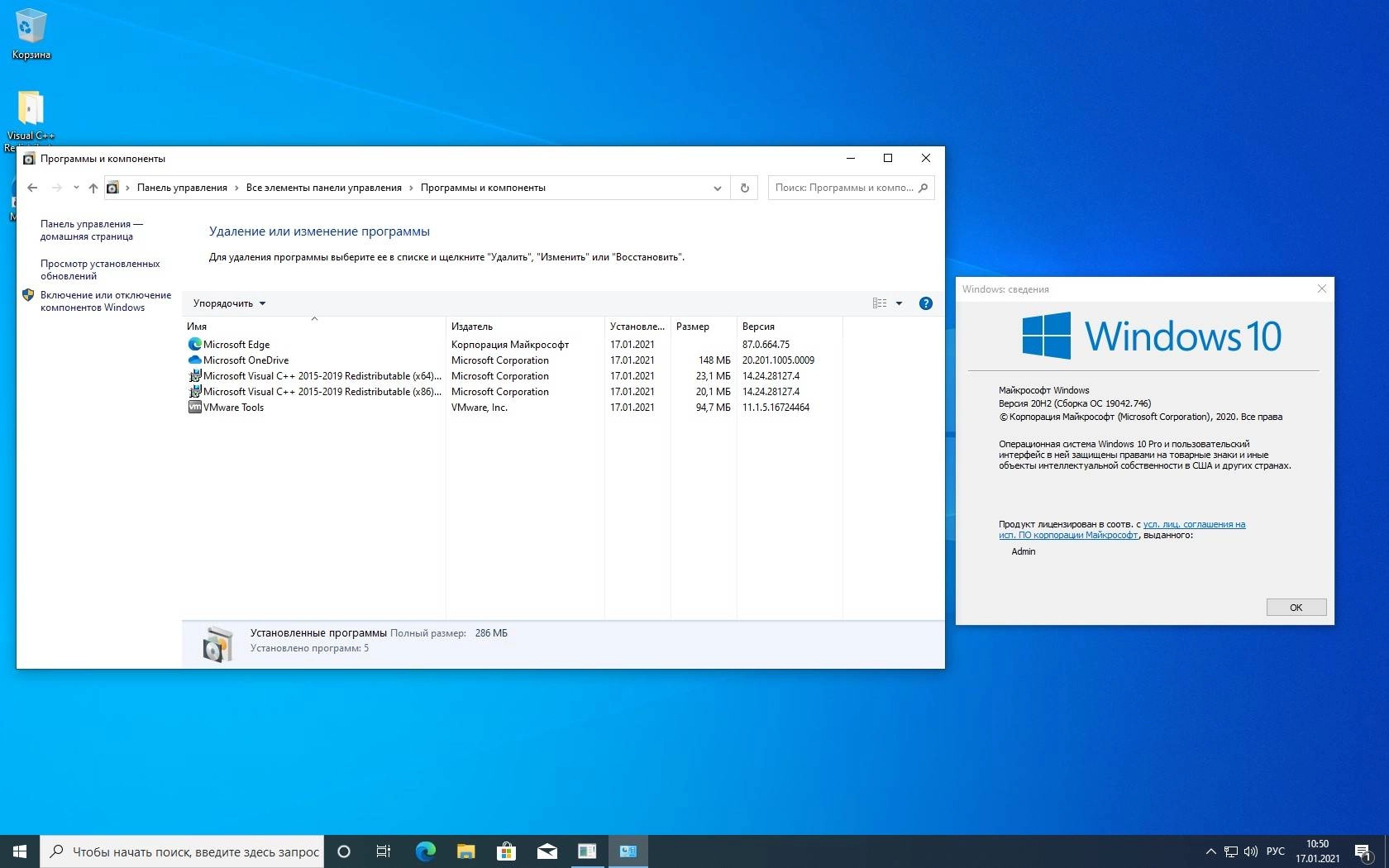This screenshot has height=868, width=1389.
Task: Open the Windows Start menu
Action: (20, 851)
